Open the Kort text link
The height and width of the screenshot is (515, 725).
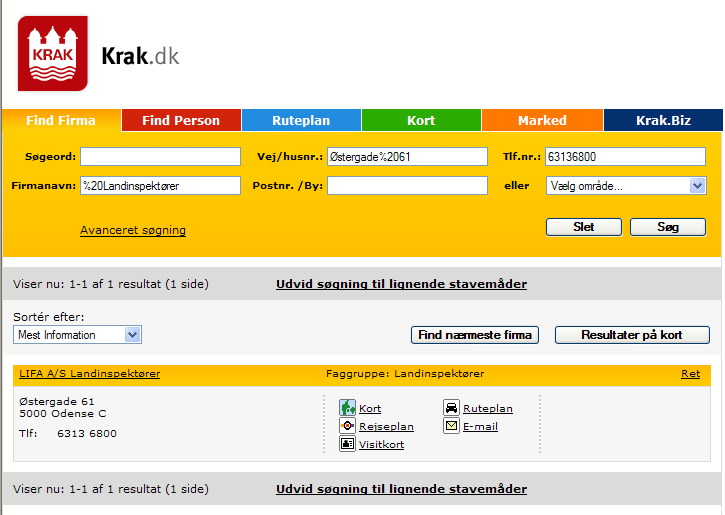[370, 409]
